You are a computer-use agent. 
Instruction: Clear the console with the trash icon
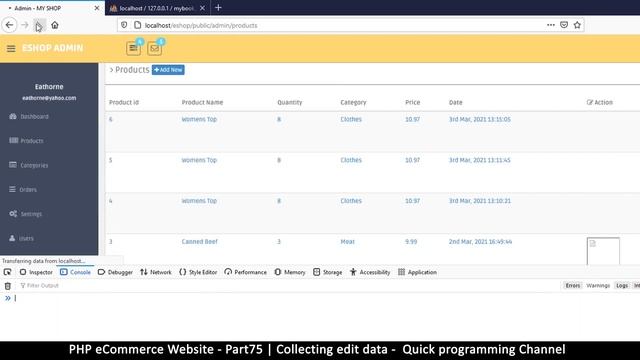click(x=8, y=286)
